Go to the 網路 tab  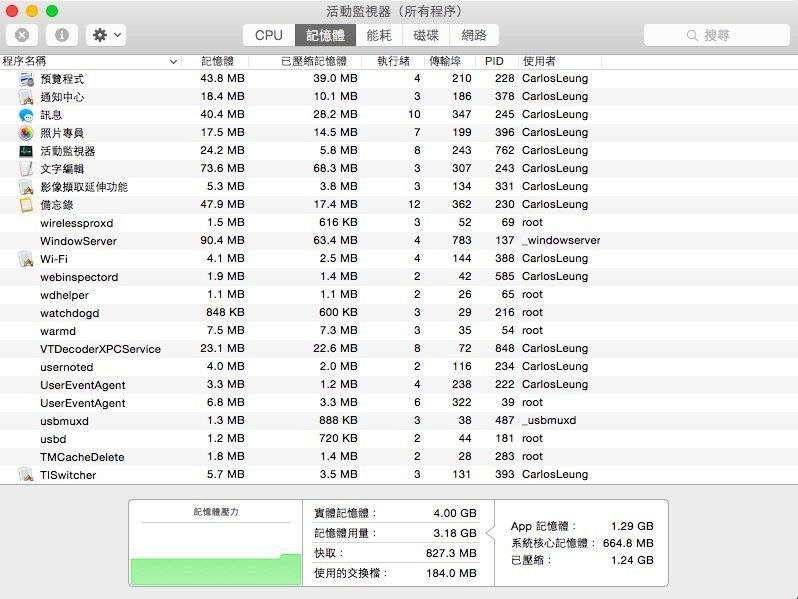point(474,35)
